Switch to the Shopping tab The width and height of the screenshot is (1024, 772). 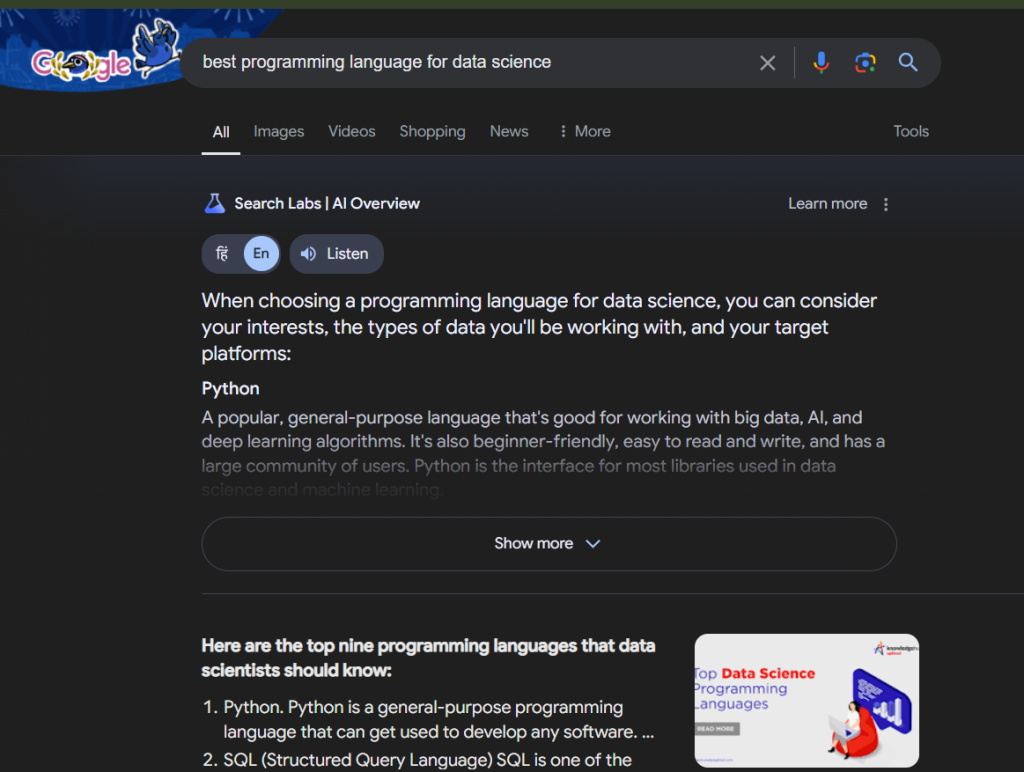click(x=432, y=131)
